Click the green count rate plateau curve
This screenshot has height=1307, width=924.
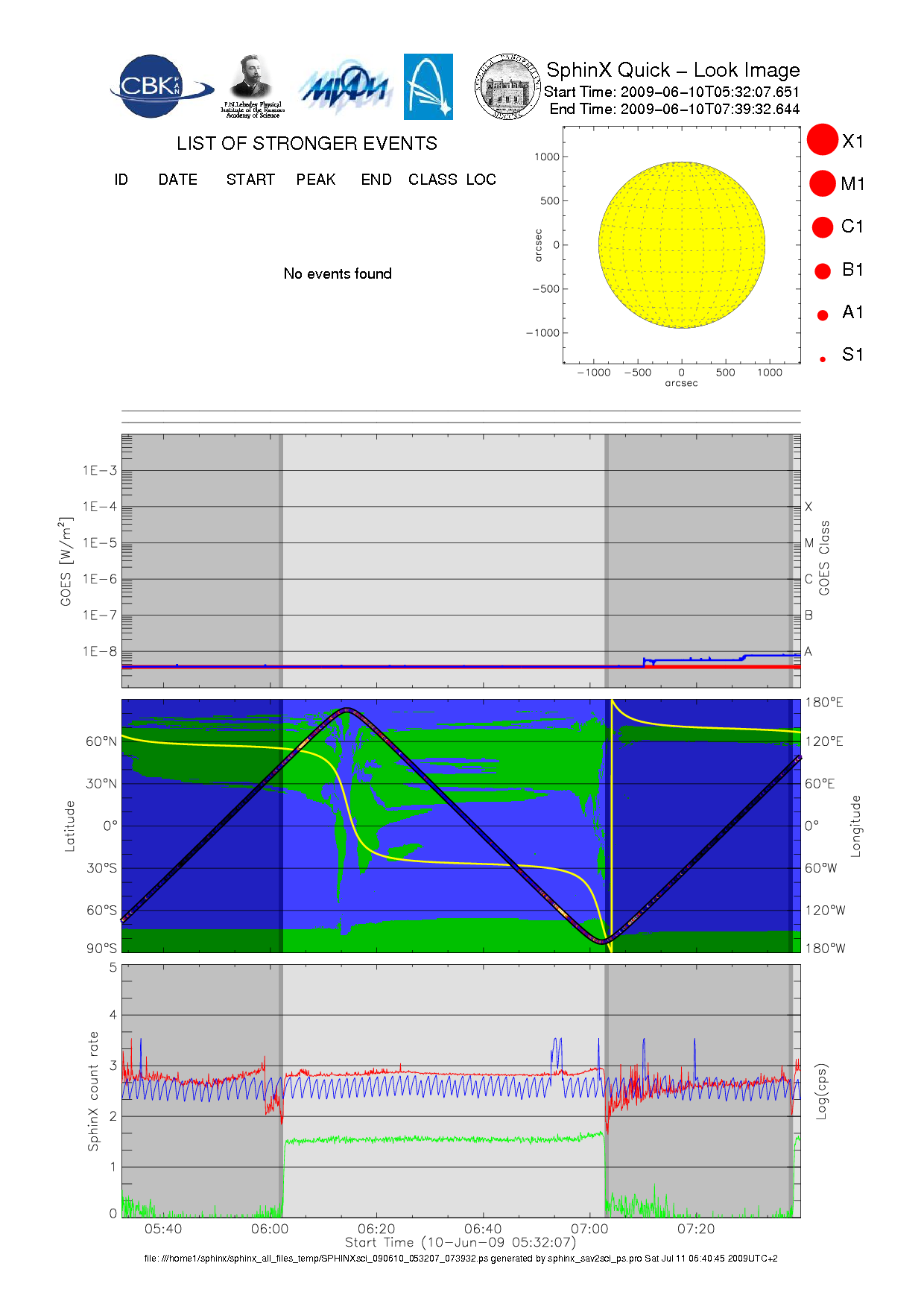click(x=444, y=1139)
